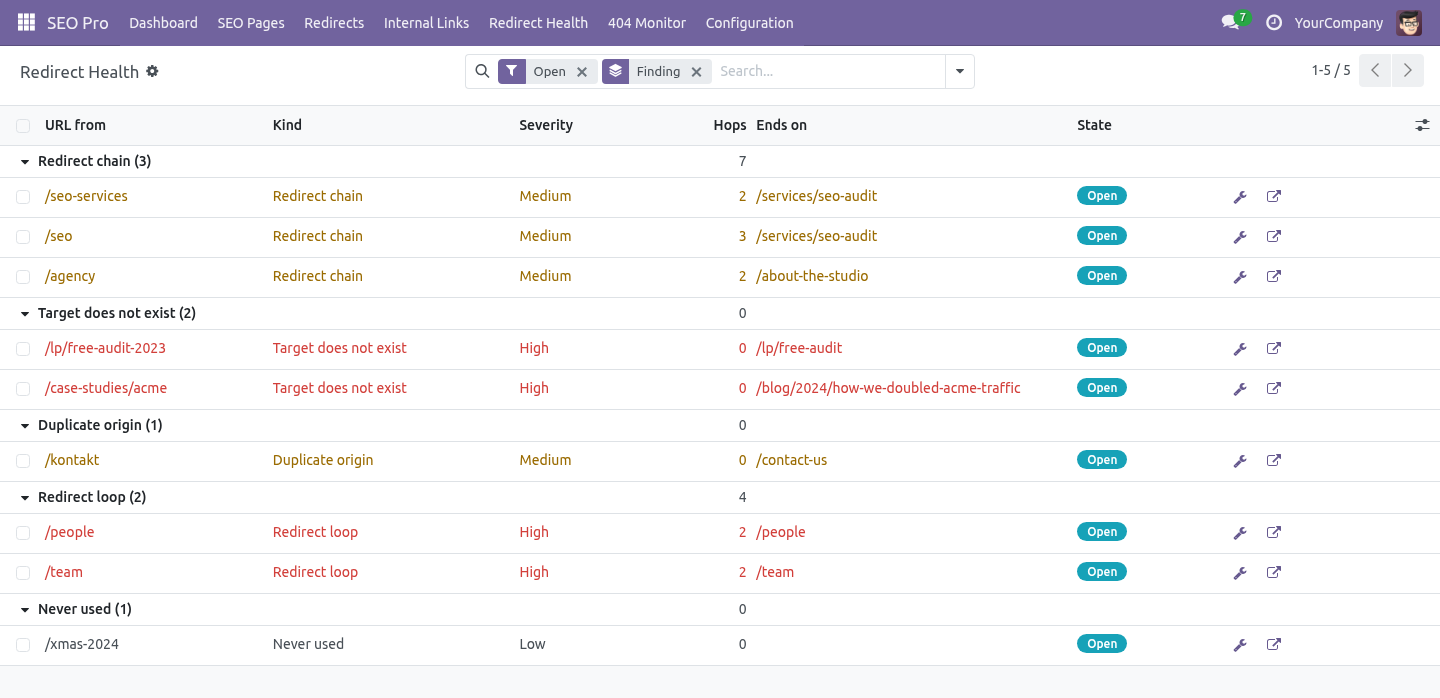Open the Internal Links menu

(426, 22)
